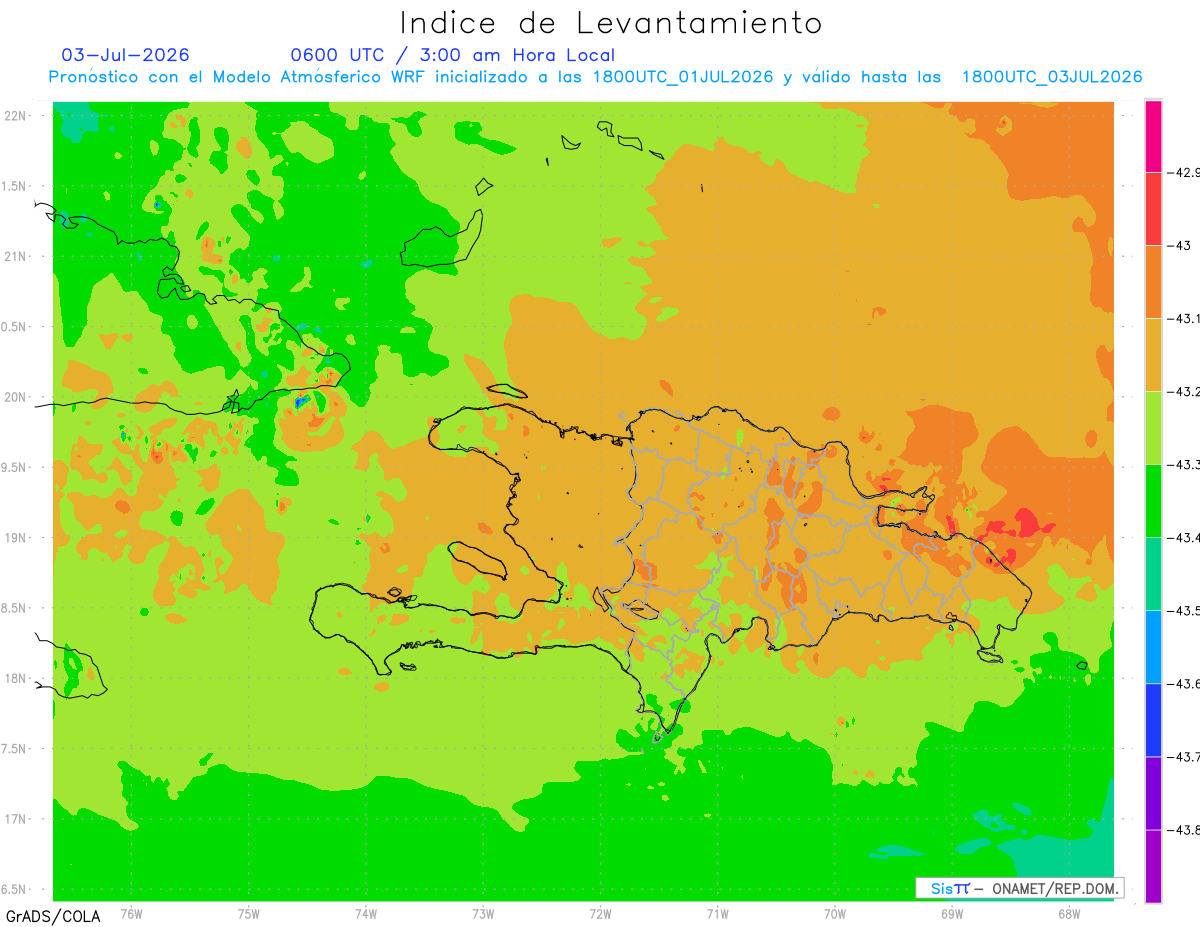1200x927 pixels.
Task: Click the '-43.5' scale label
Action: 1182,610
